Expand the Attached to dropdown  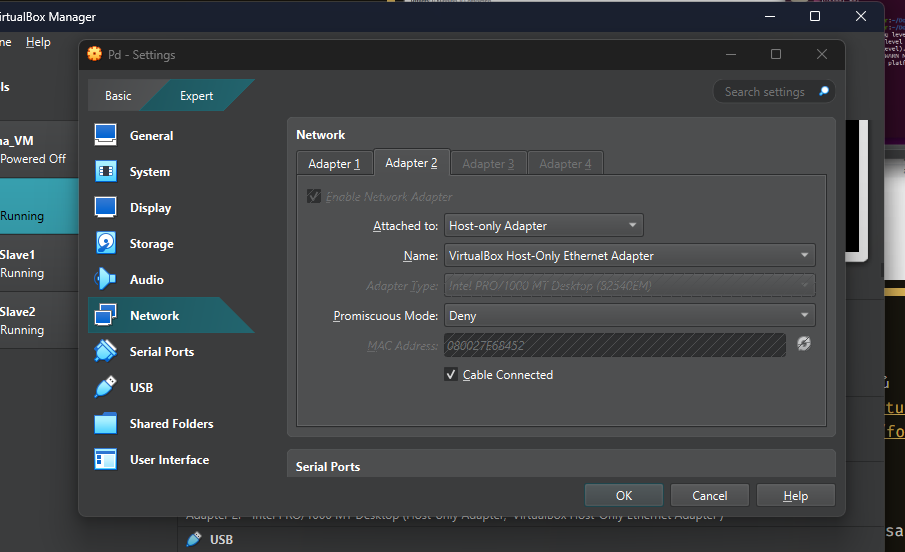pos(543,226)
